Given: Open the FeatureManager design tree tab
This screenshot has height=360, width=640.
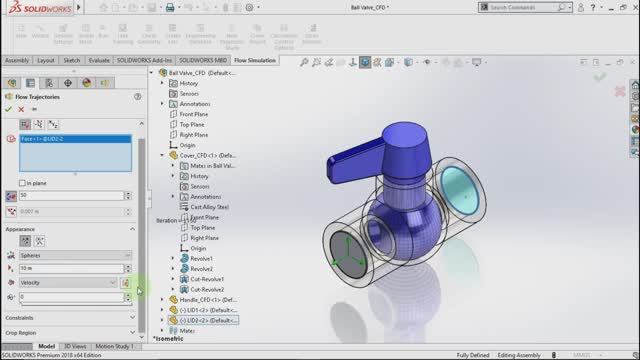Looking at the screenshot, I should [12, 83].
